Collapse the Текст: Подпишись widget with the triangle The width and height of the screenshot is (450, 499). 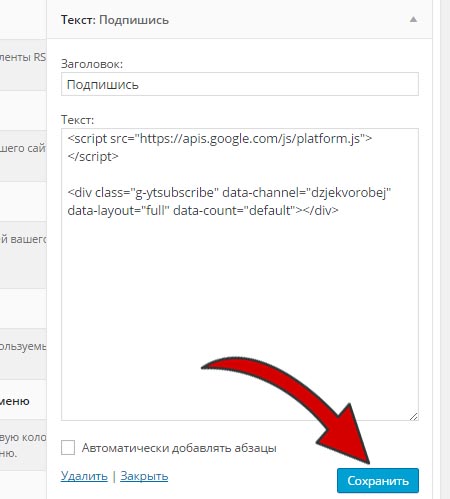413,19
